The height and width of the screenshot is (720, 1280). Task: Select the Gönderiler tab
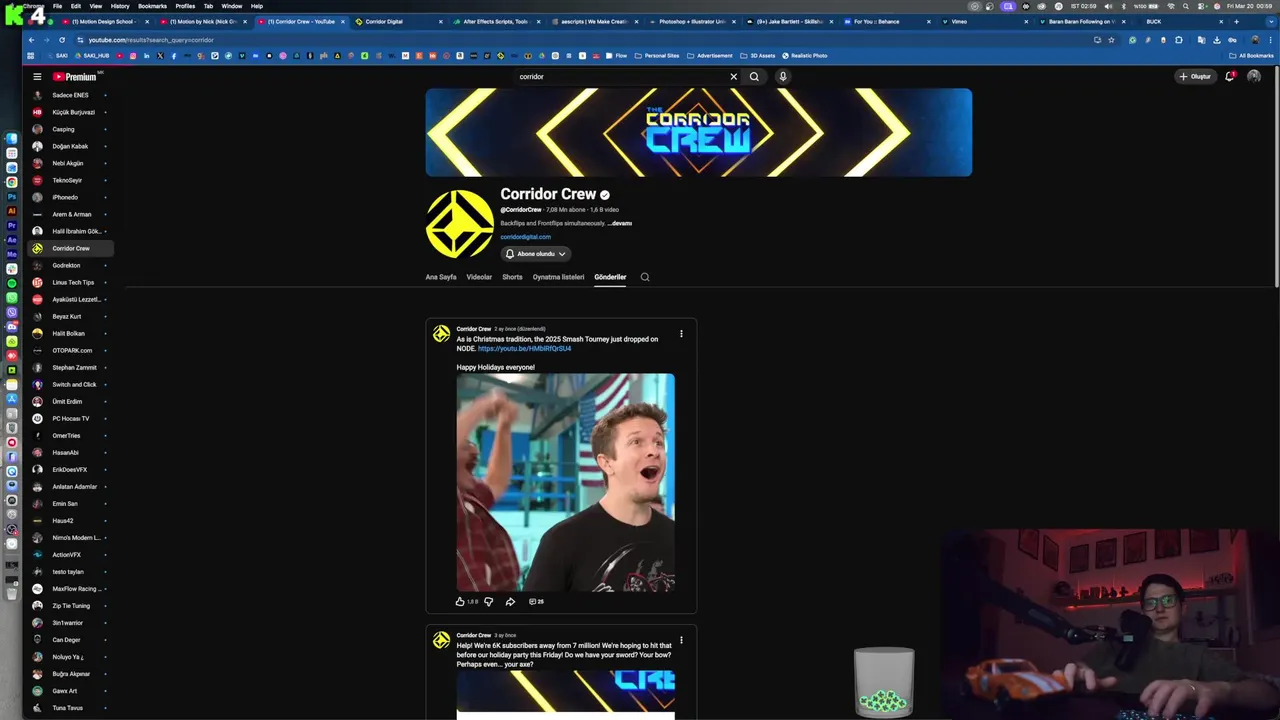click(610, 277)
